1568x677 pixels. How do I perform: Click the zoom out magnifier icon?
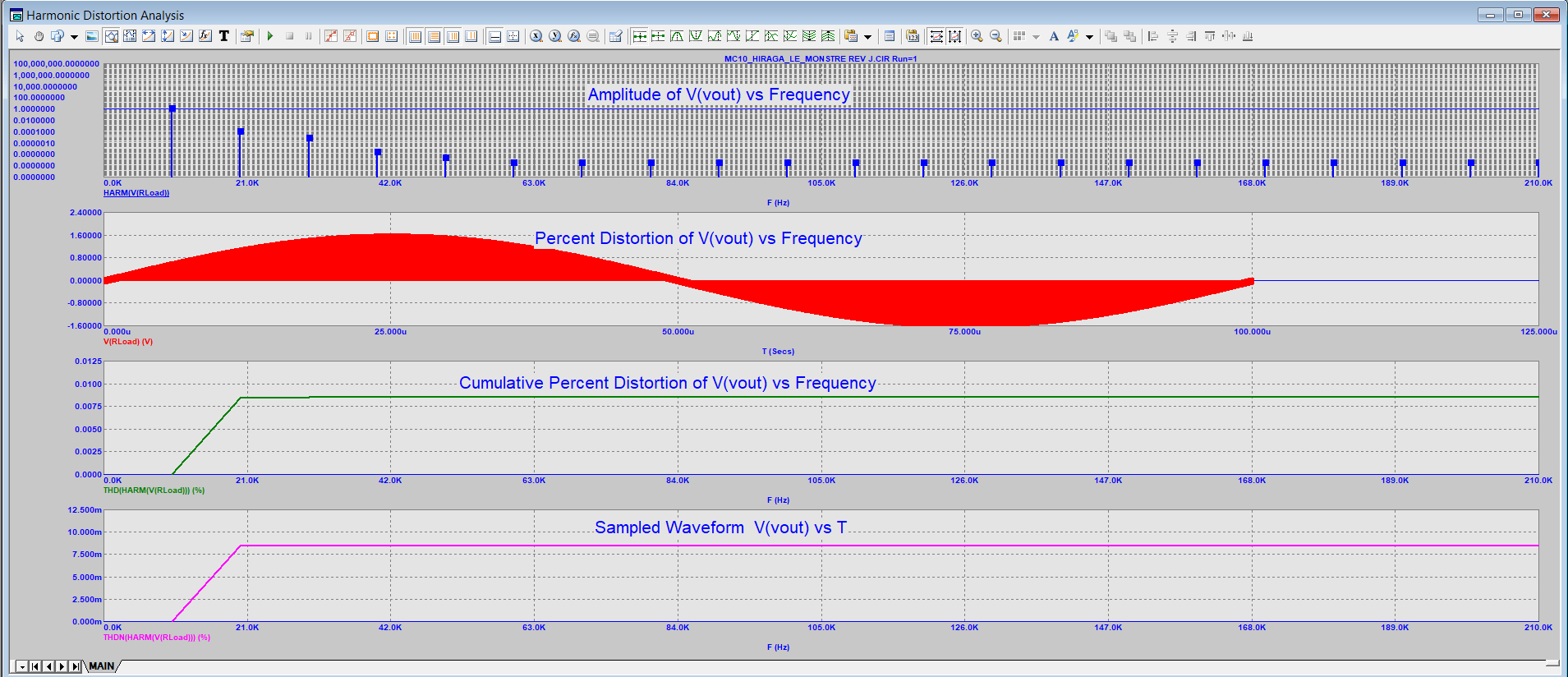(996, 36)
